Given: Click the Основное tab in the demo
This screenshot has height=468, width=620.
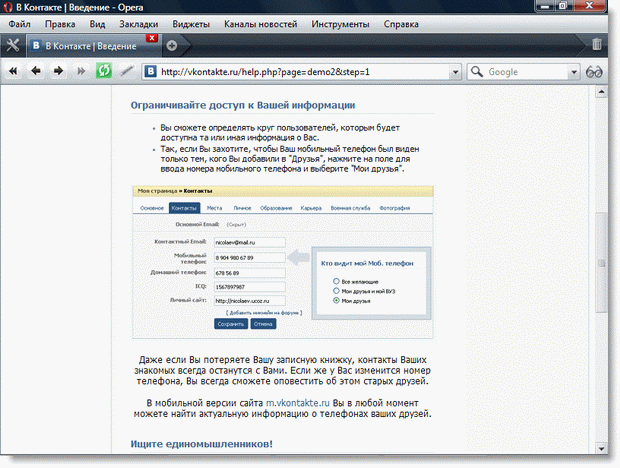Looking at the screenshot, I should [x=152, y=208].
